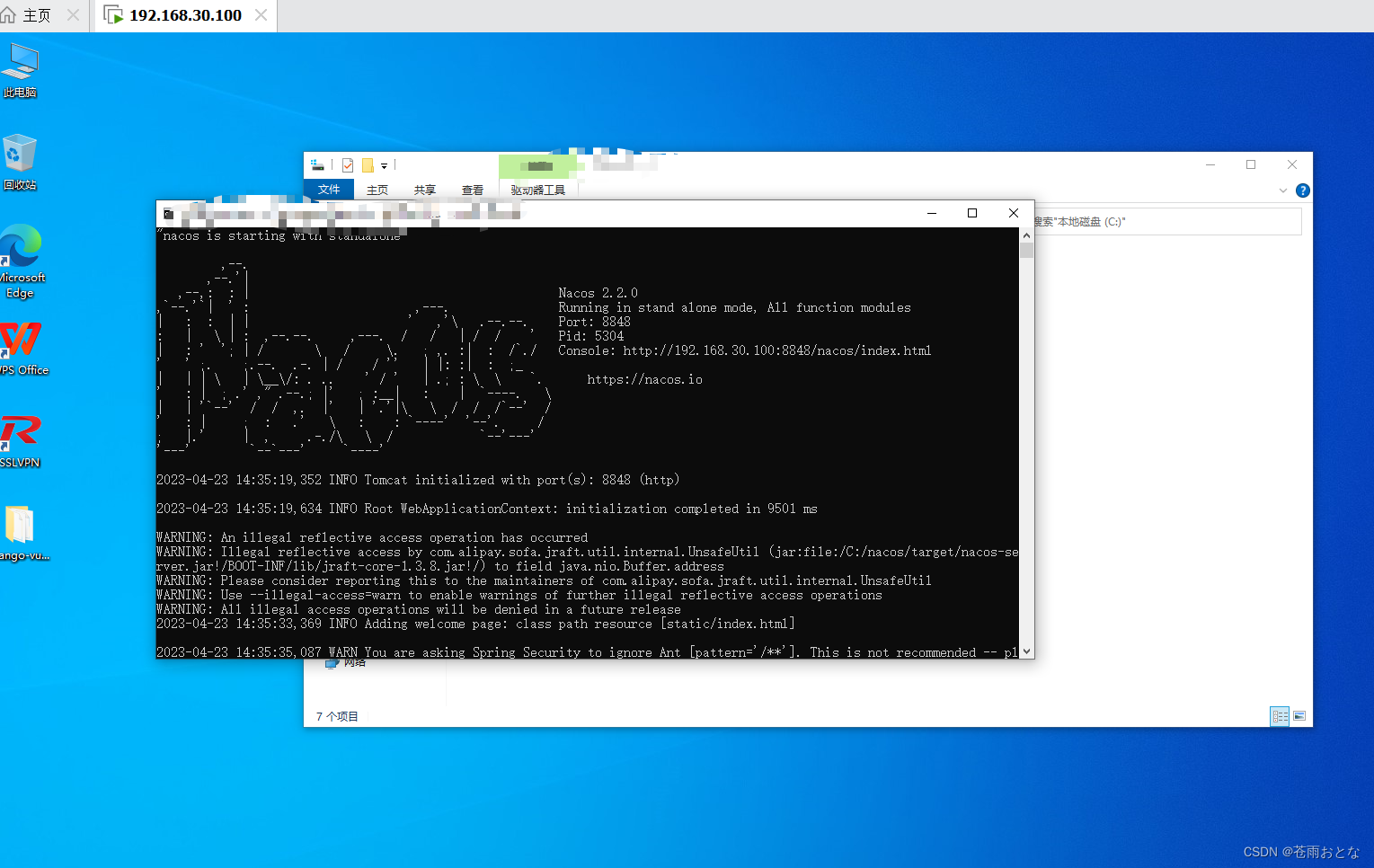
Task: Switch Explorer to large icons view
Action: [x=1299, y=716]
